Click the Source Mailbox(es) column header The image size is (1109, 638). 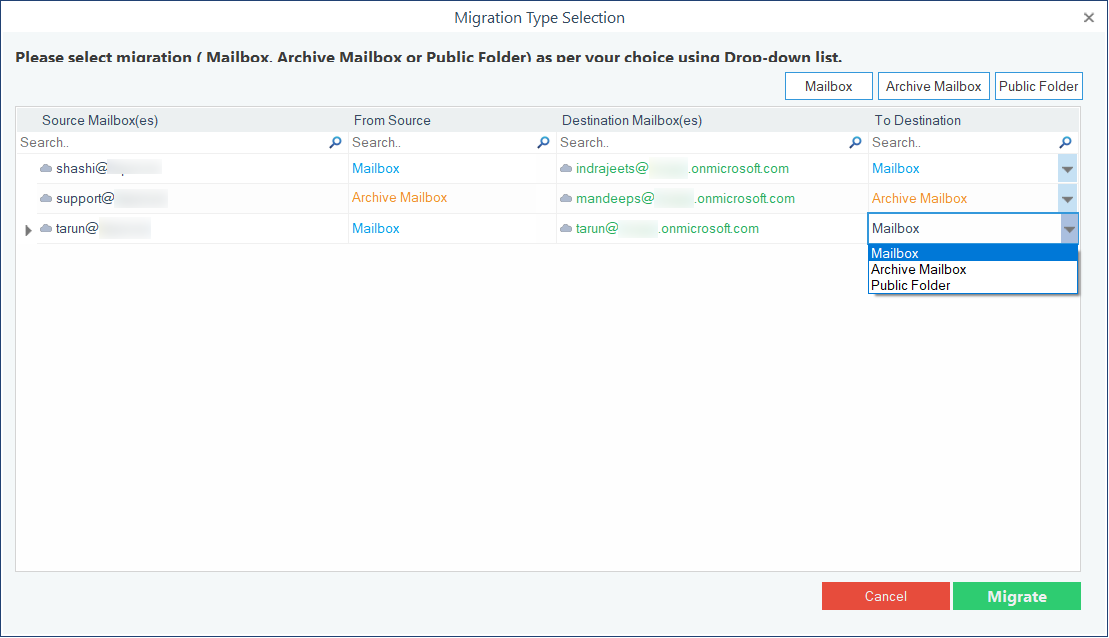coord(100,120)
